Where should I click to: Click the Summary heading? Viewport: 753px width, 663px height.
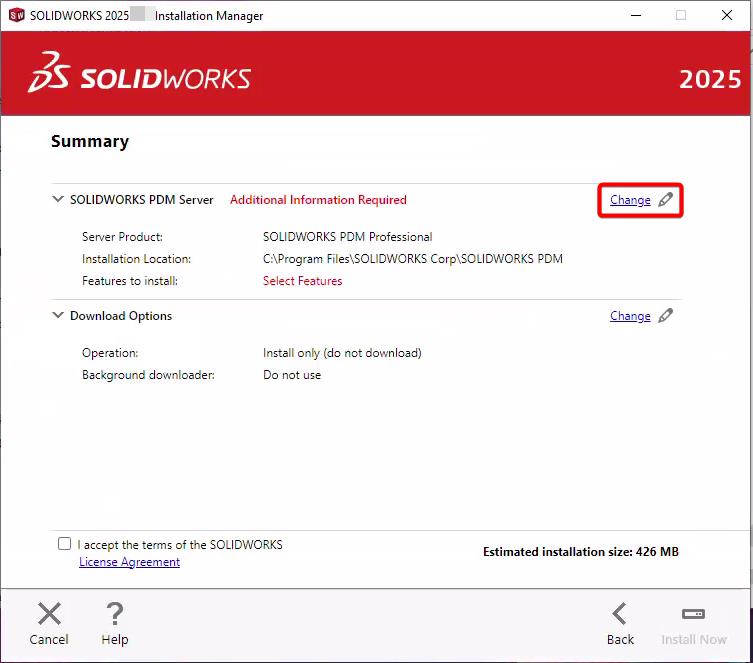90,141
